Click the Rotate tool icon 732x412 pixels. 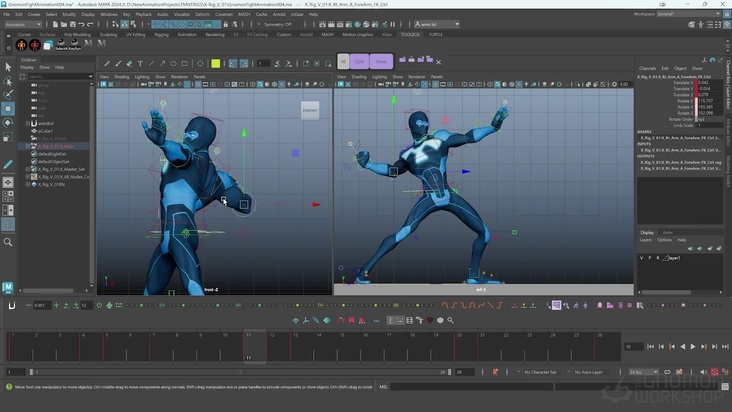pos(8,122)
